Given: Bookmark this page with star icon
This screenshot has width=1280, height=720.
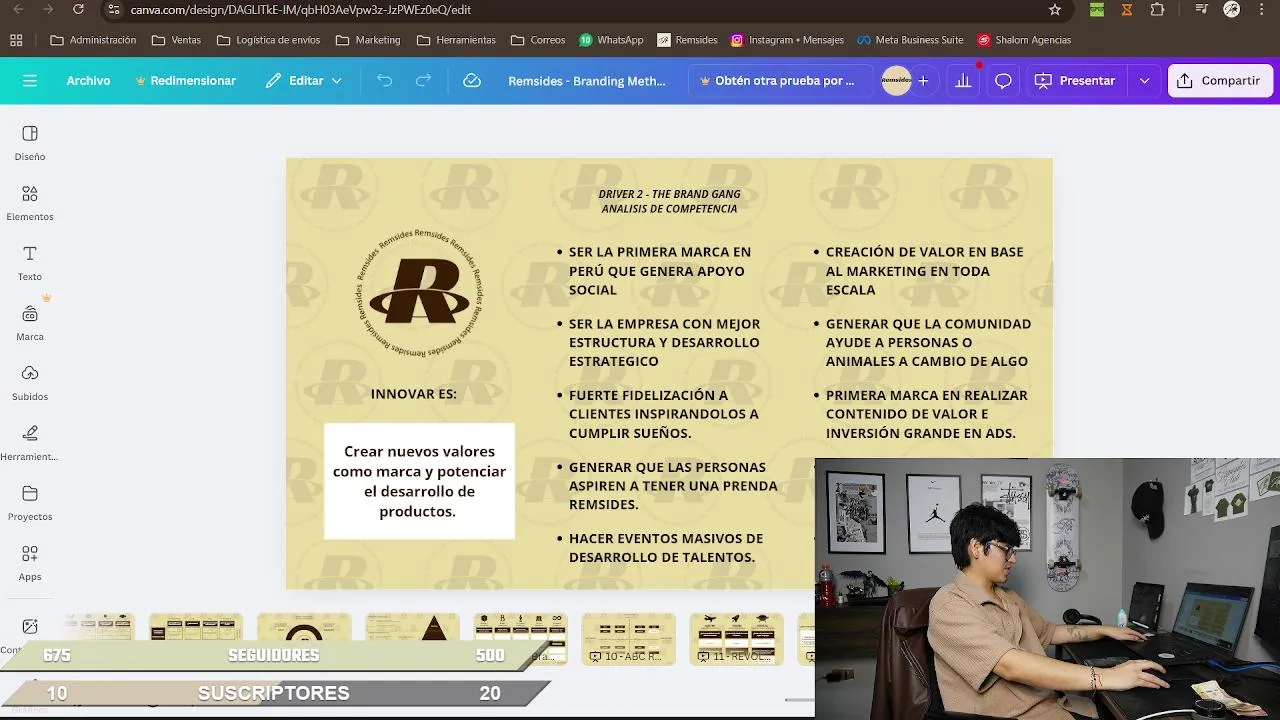Looking at the screenshot, I should click(1055, 10).
